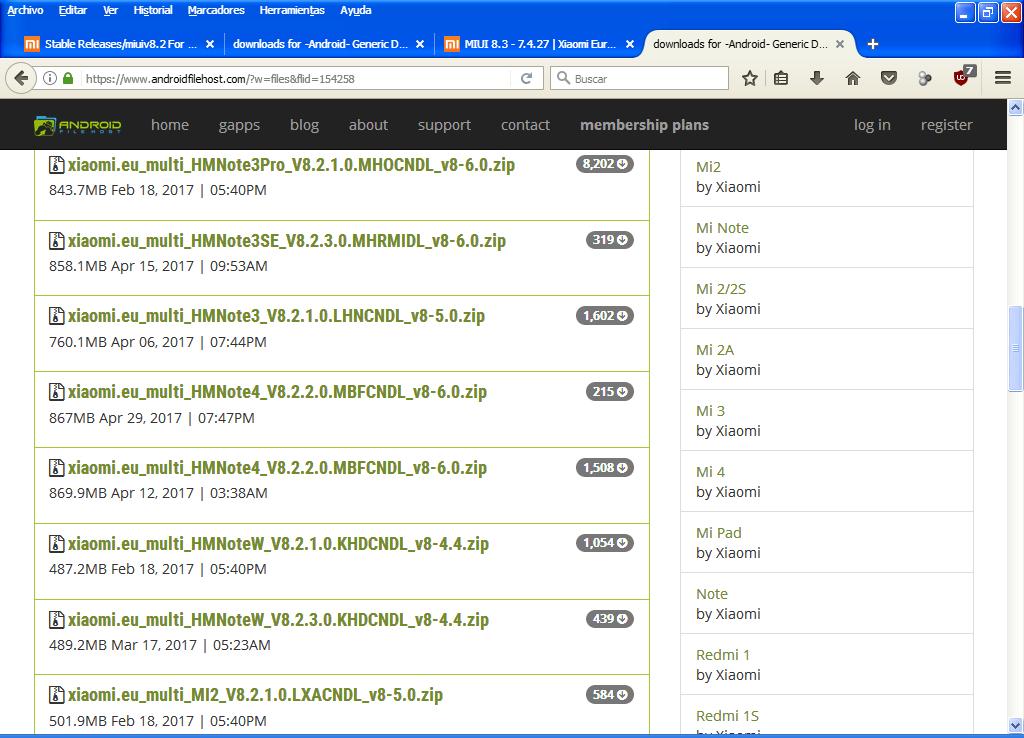Click the 1,508 download count badge

pos(605,468)
